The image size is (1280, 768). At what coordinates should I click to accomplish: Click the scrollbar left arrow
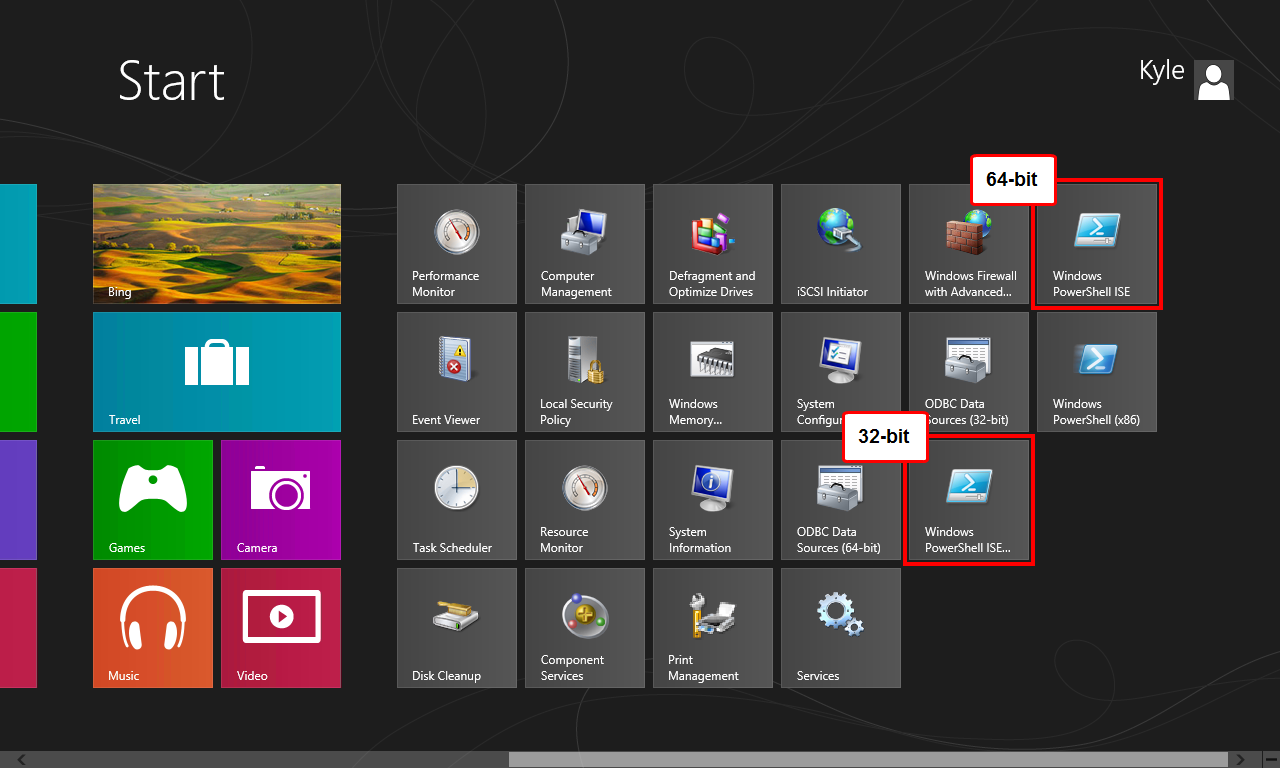tap(22, 760)
